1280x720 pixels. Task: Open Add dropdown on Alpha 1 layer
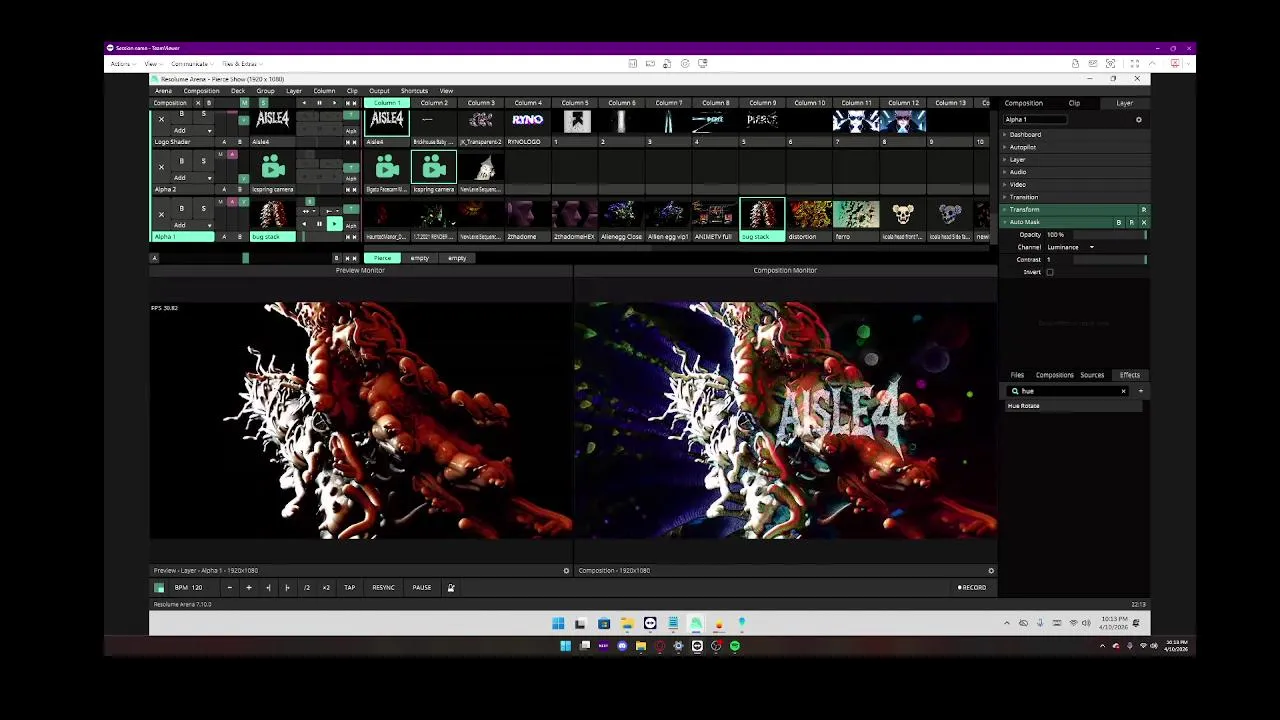click(x=192, y=225)
